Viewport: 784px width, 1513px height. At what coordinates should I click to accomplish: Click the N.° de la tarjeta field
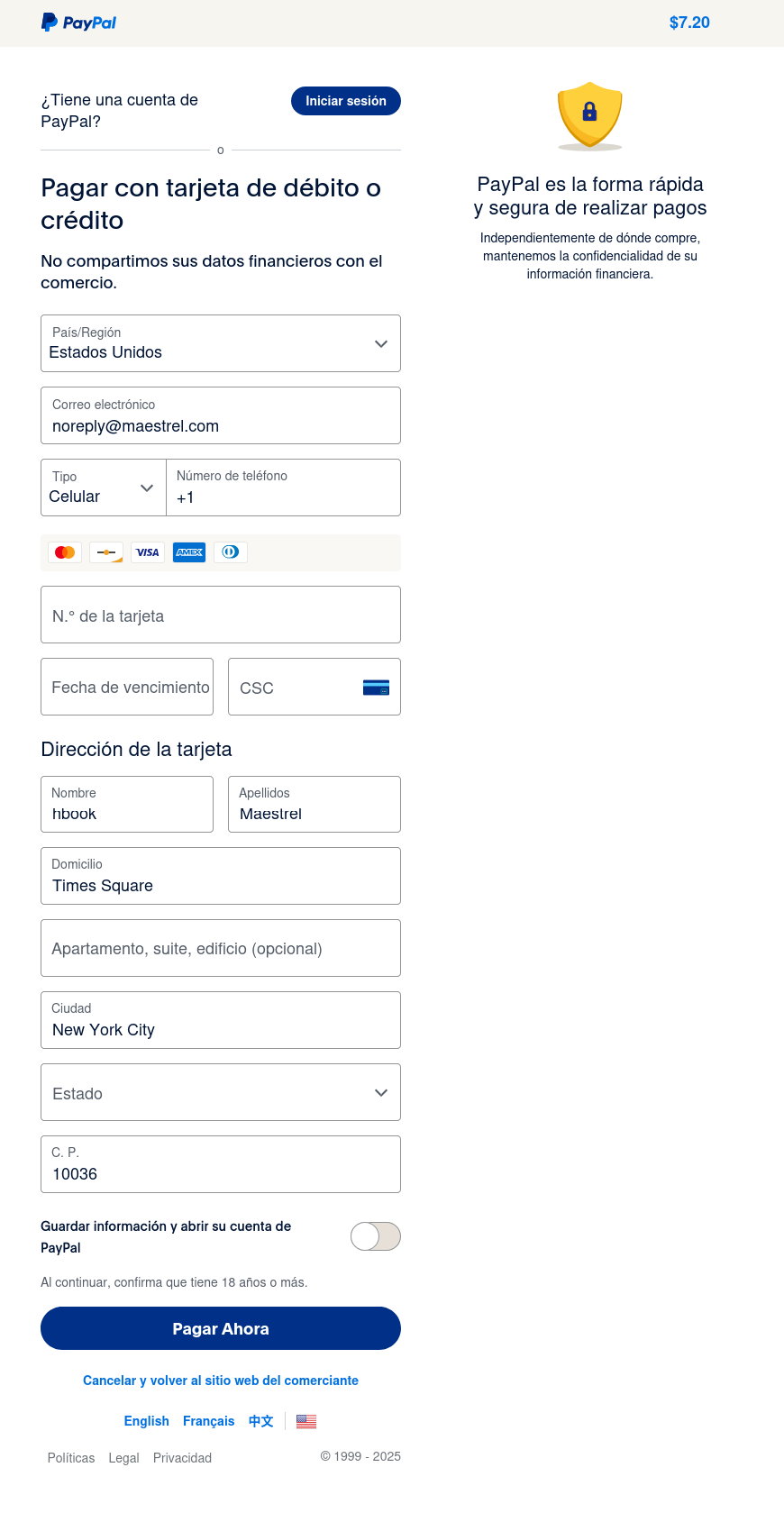click(x=220, y=615)
